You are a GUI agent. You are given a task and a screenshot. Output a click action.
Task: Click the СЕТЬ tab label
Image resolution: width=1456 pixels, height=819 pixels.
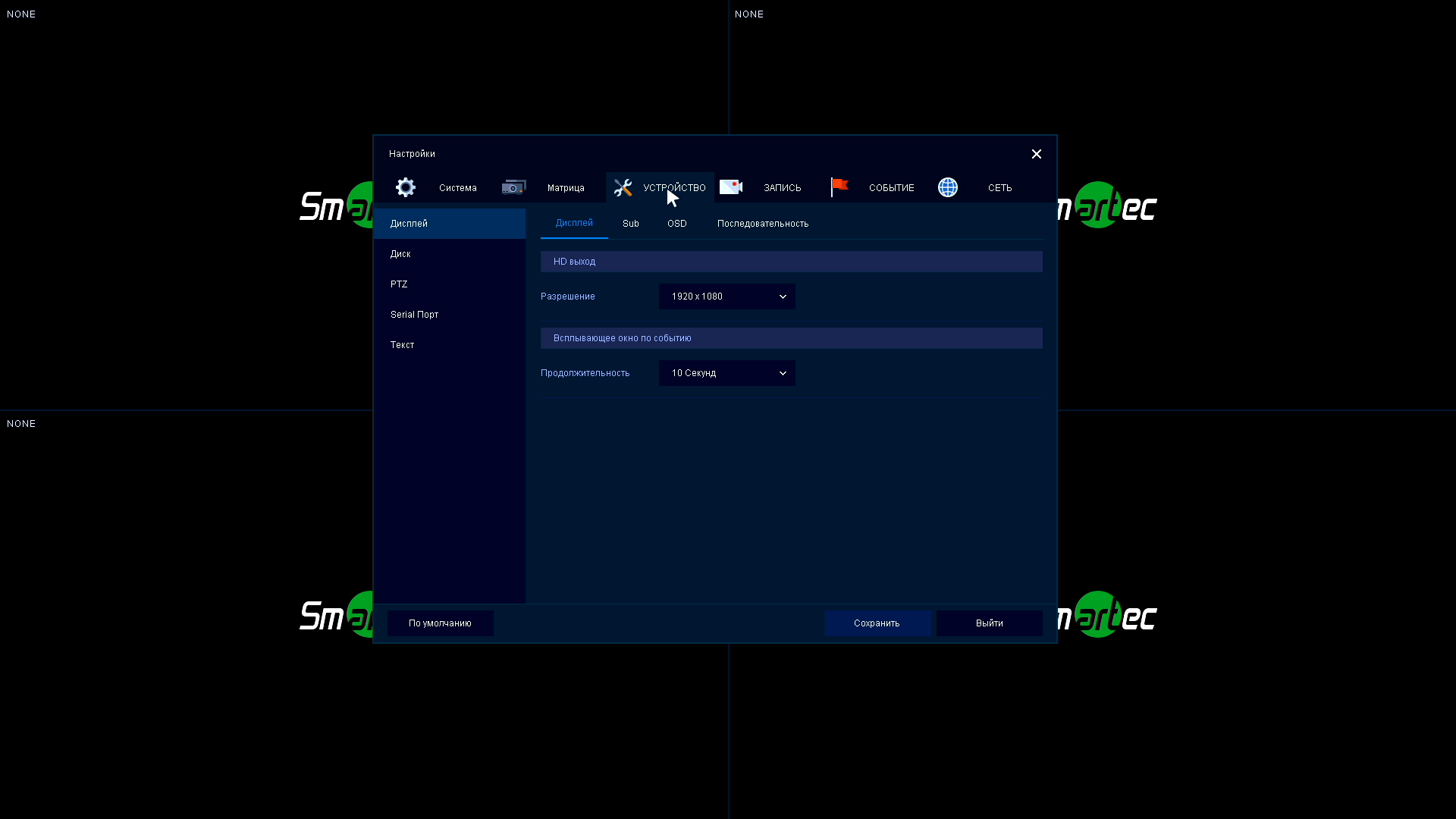[x=999, y=188]
